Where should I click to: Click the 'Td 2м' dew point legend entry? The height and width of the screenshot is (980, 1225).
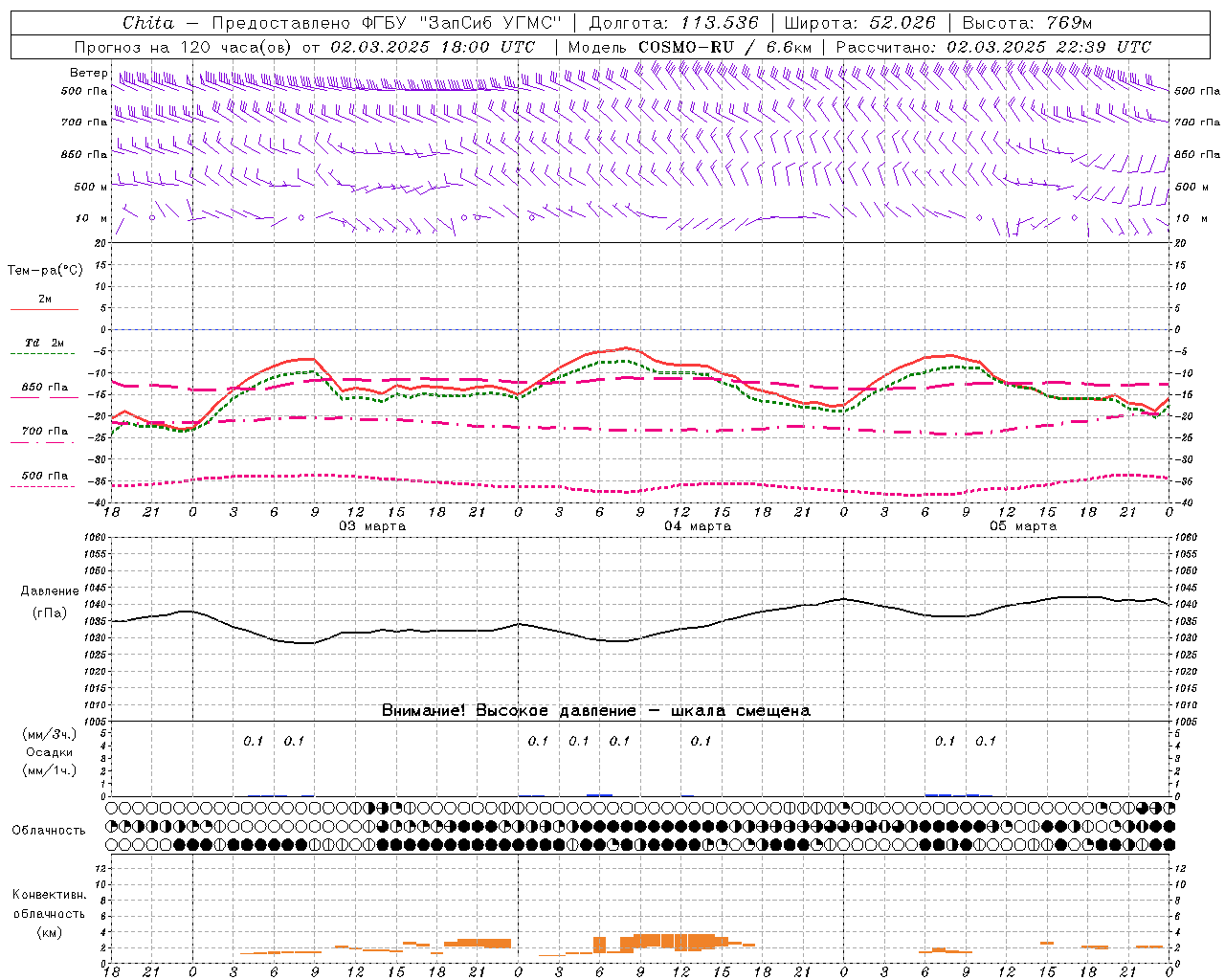pos(45,343)
